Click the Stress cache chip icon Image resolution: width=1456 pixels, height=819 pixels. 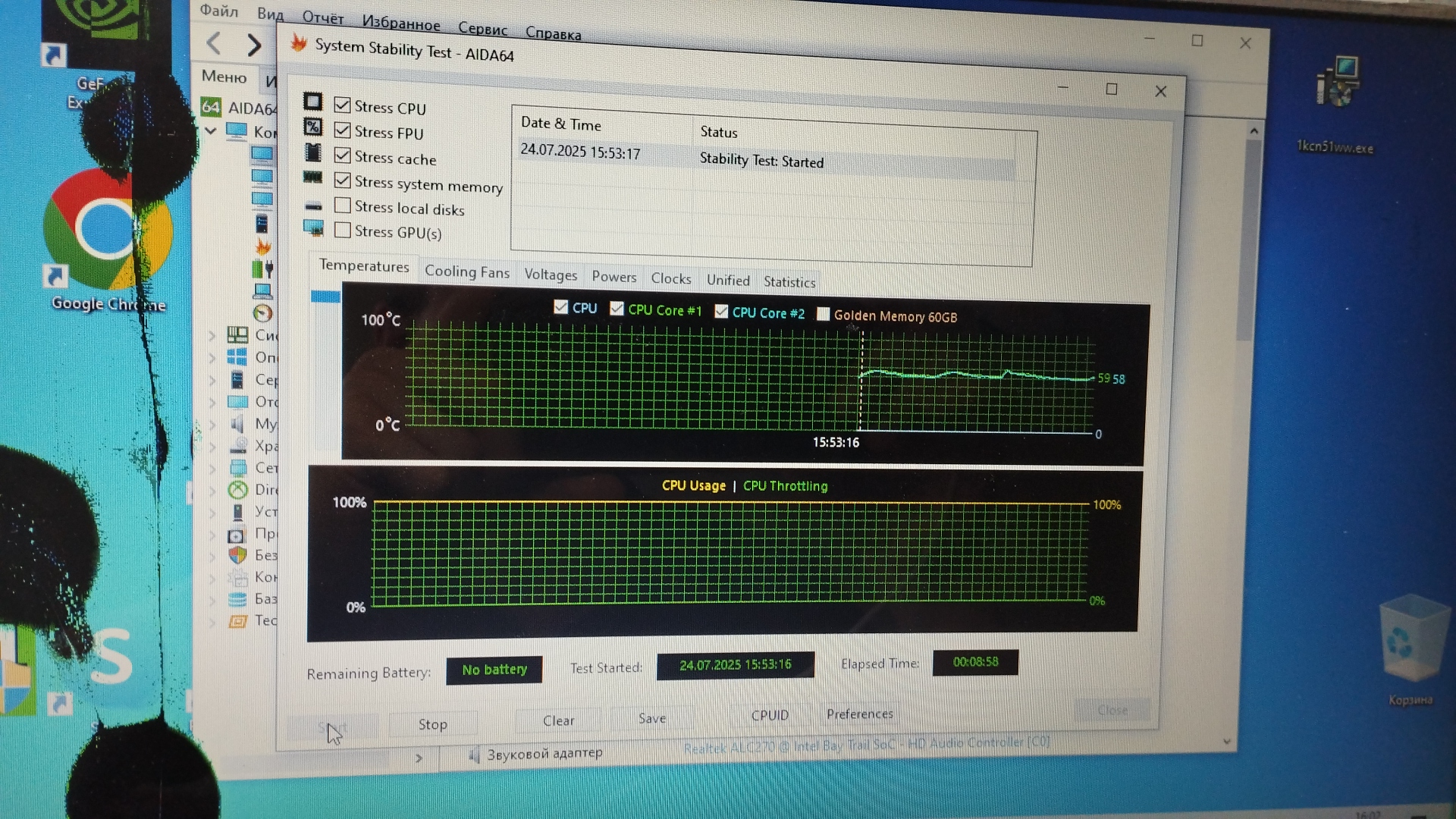(312, 152)
